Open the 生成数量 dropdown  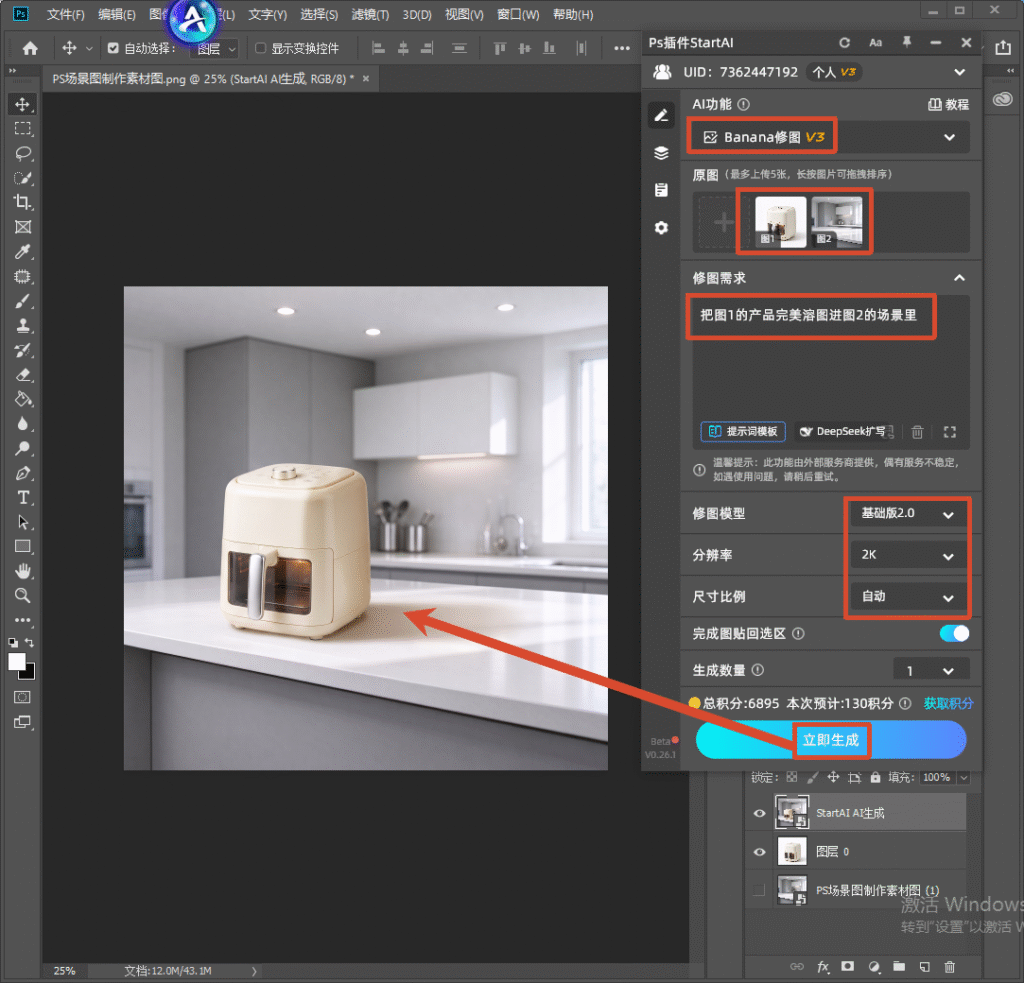tap(931, 671)
